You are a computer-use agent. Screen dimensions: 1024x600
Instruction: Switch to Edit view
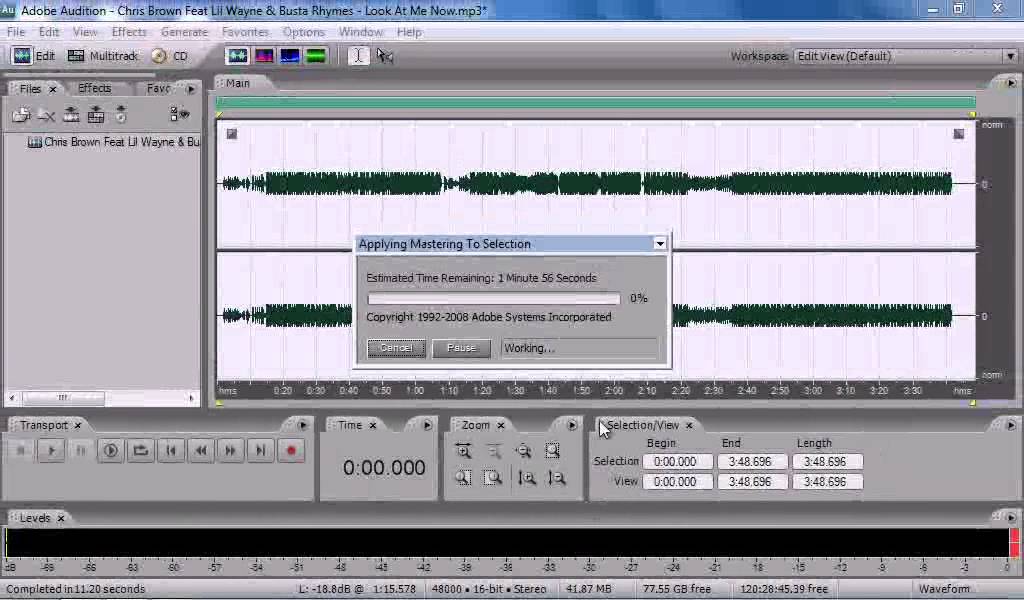pos(33,56)
